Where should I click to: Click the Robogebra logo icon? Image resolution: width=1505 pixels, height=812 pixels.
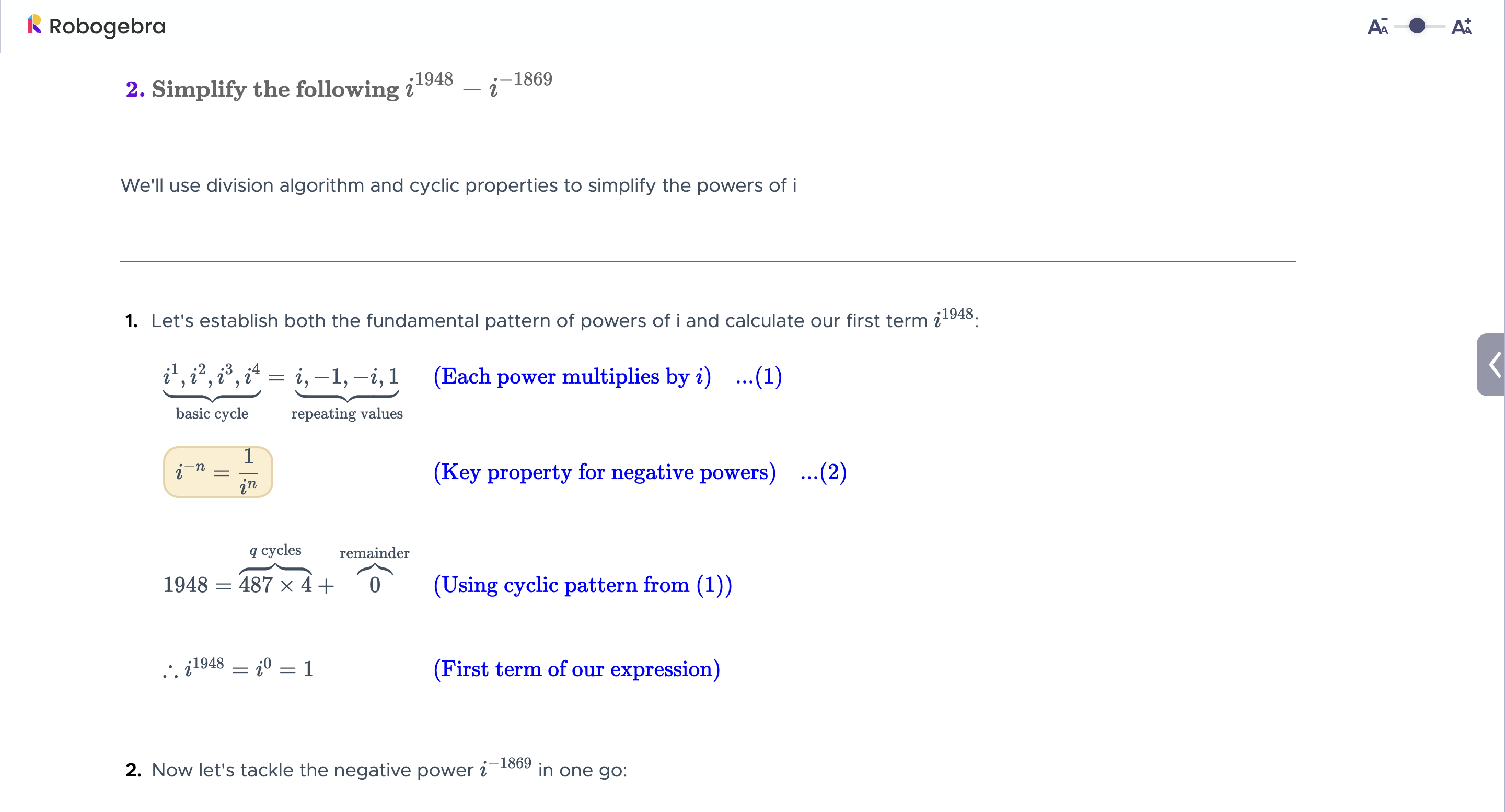click(x=34, y=25)
